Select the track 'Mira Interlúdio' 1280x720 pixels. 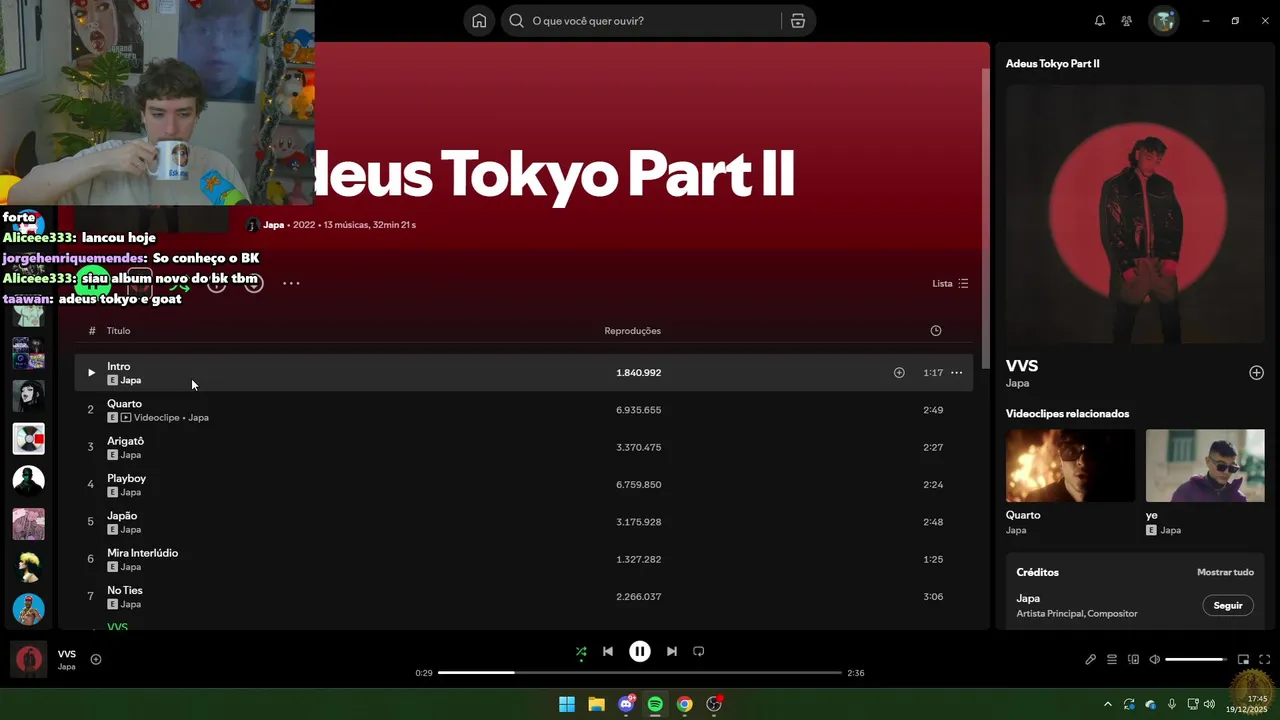pos(523,559)
